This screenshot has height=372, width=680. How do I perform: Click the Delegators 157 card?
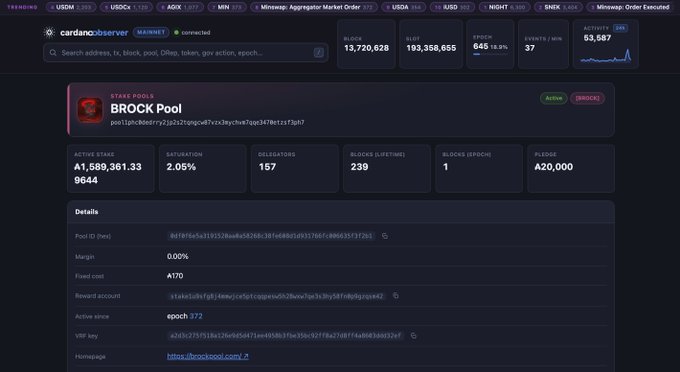pos(295,169)
